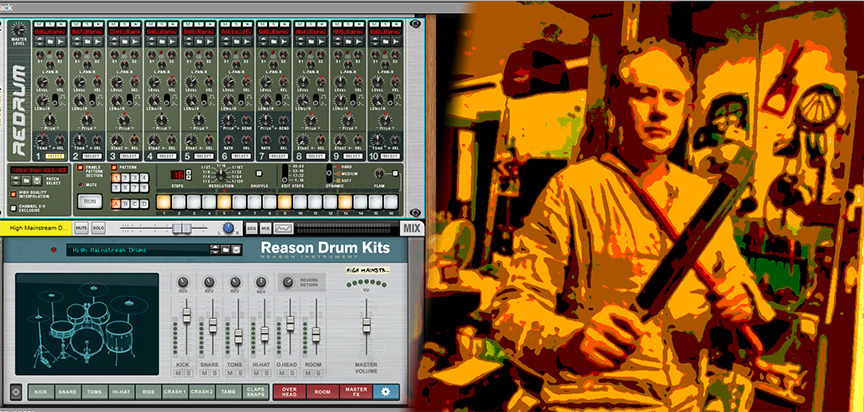
Task: Click the SELECT button on Redrum channel 3
Action: coord(129,156)
